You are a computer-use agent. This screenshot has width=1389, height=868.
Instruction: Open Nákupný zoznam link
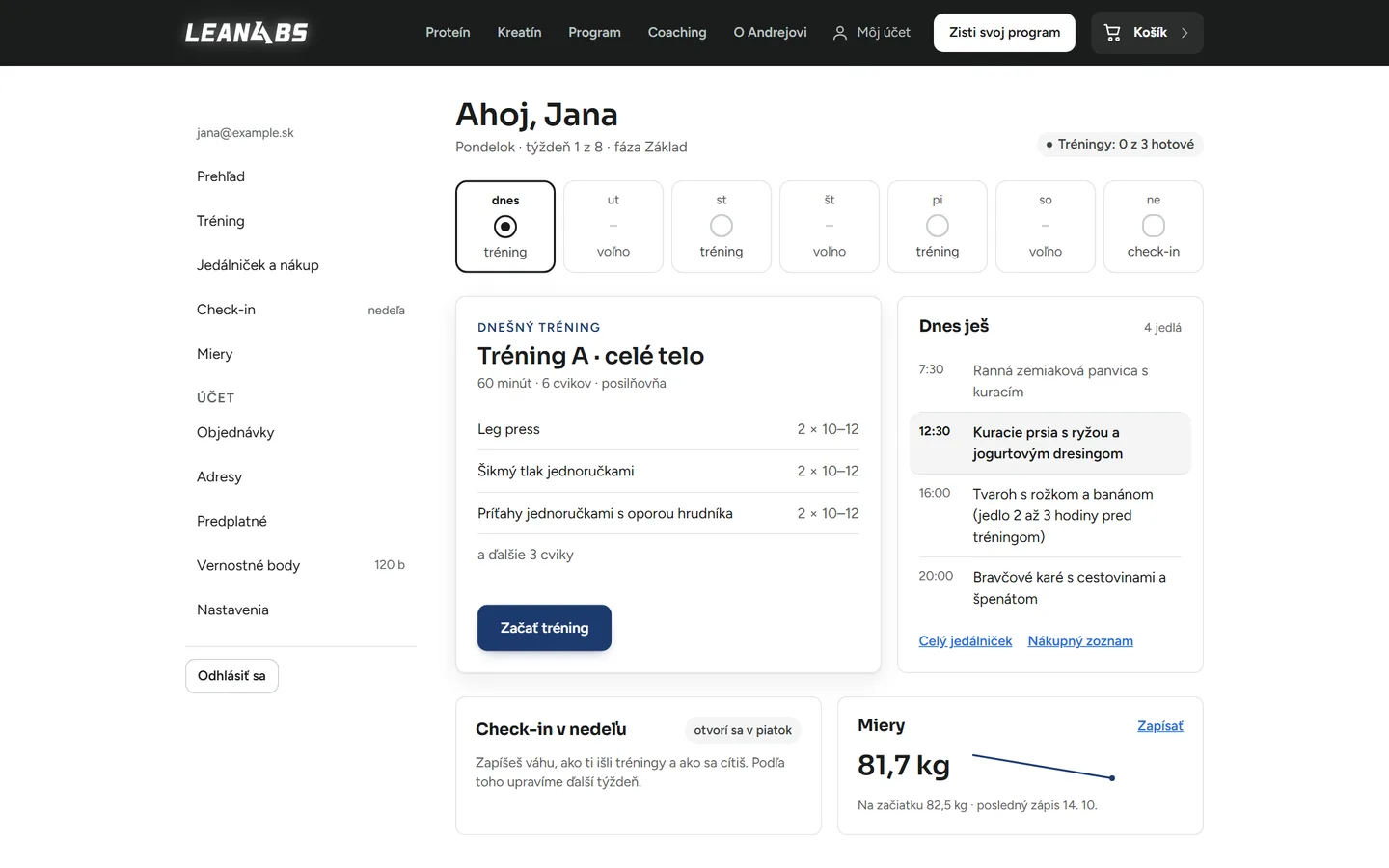pos(1080,641)
